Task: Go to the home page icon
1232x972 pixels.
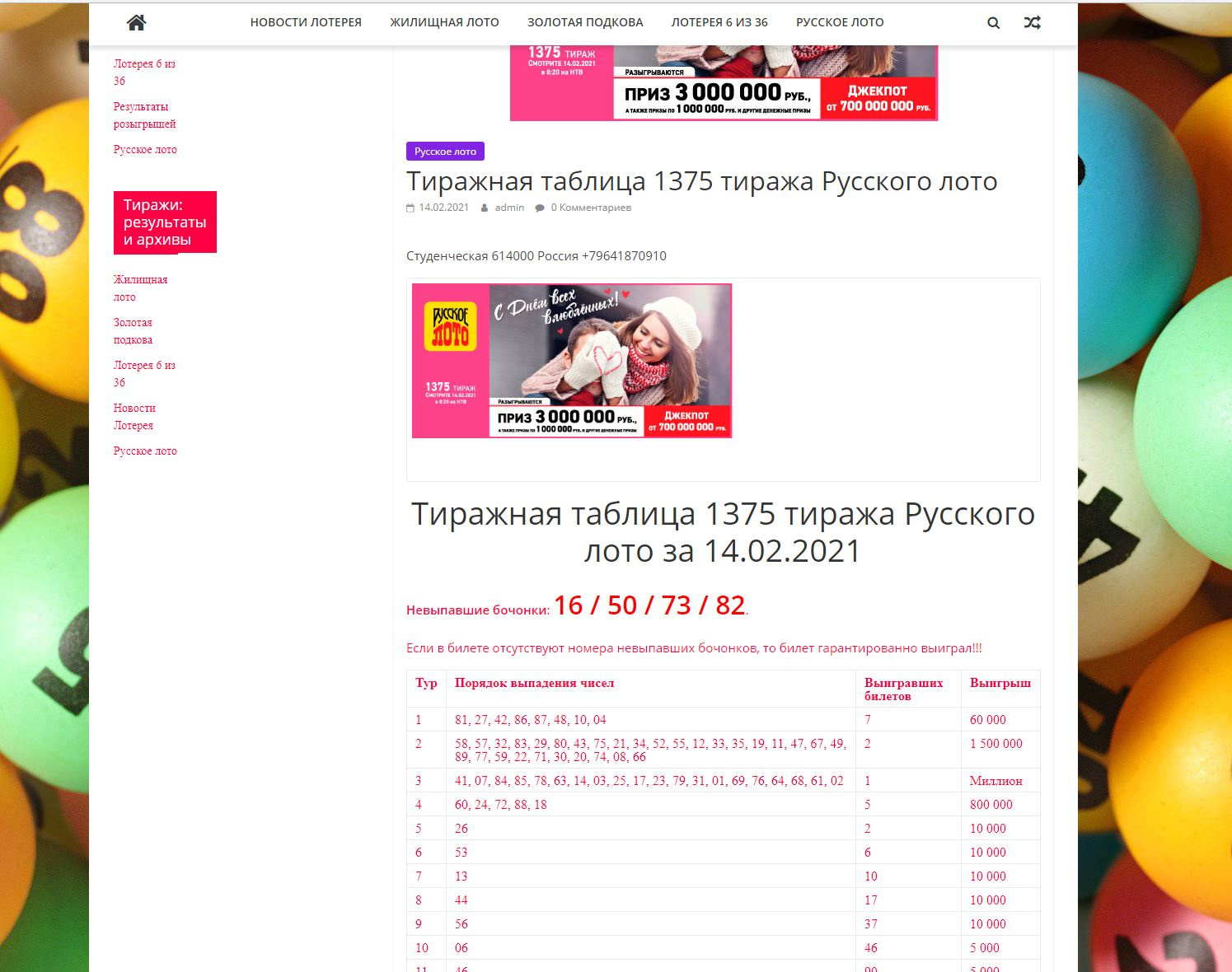Action: coord(136,23)
